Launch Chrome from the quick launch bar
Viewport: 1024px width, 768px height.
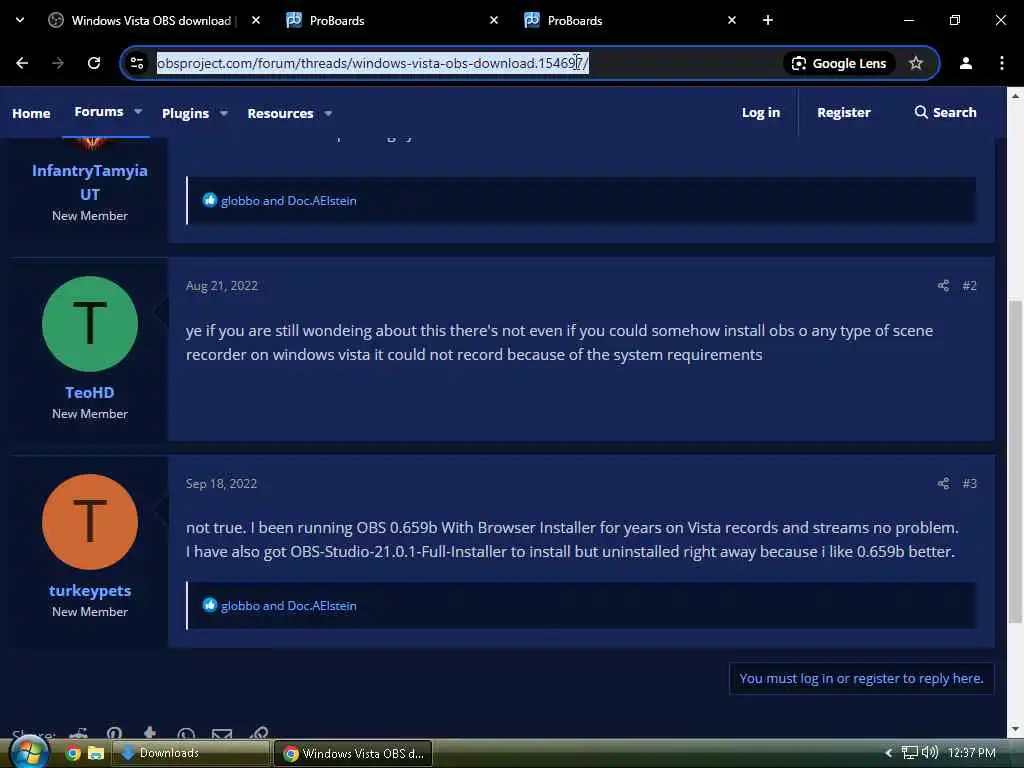(x=72, y=753)
